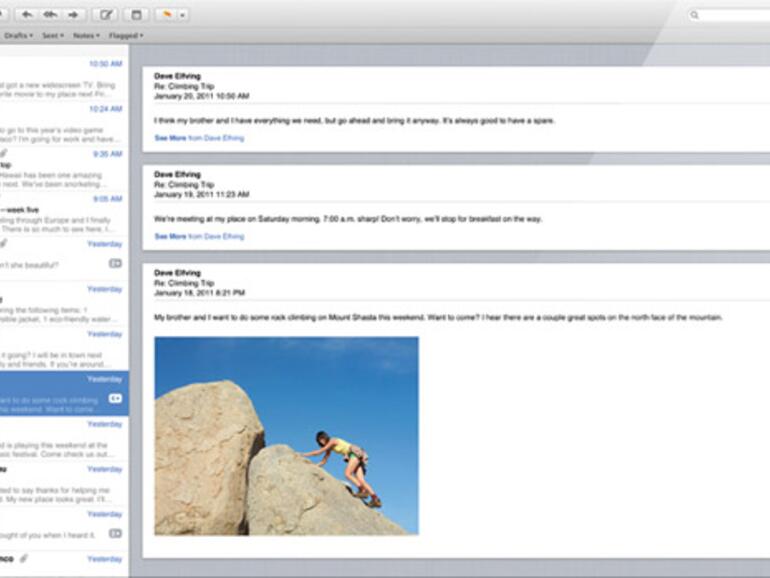Screen dimensions: 770x578
Task: Select the "I will be in town next" message
Action: [x=64, y=350]
